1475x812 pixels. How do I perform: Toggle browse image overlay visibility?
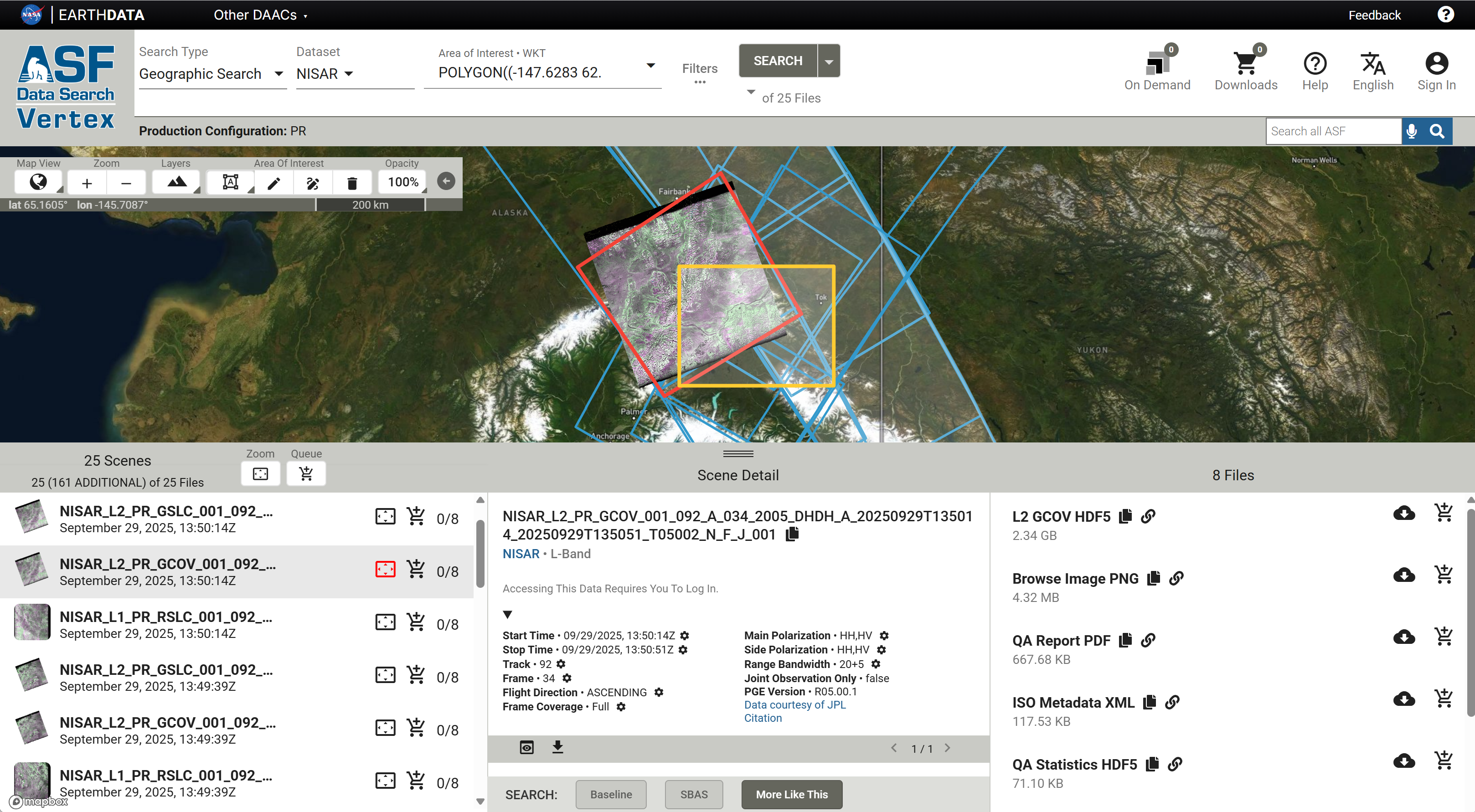pyautogui.click(x=526, y=747)
